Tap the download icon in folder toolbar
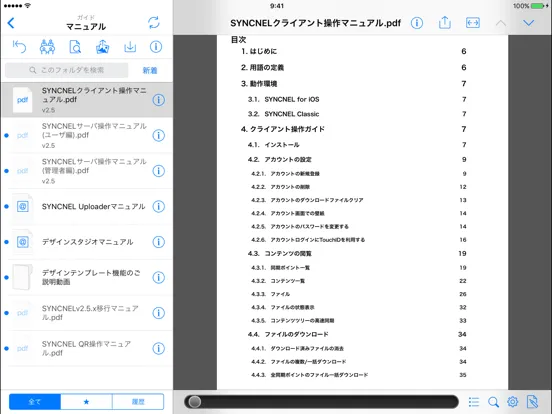 (x=130, y=47)
